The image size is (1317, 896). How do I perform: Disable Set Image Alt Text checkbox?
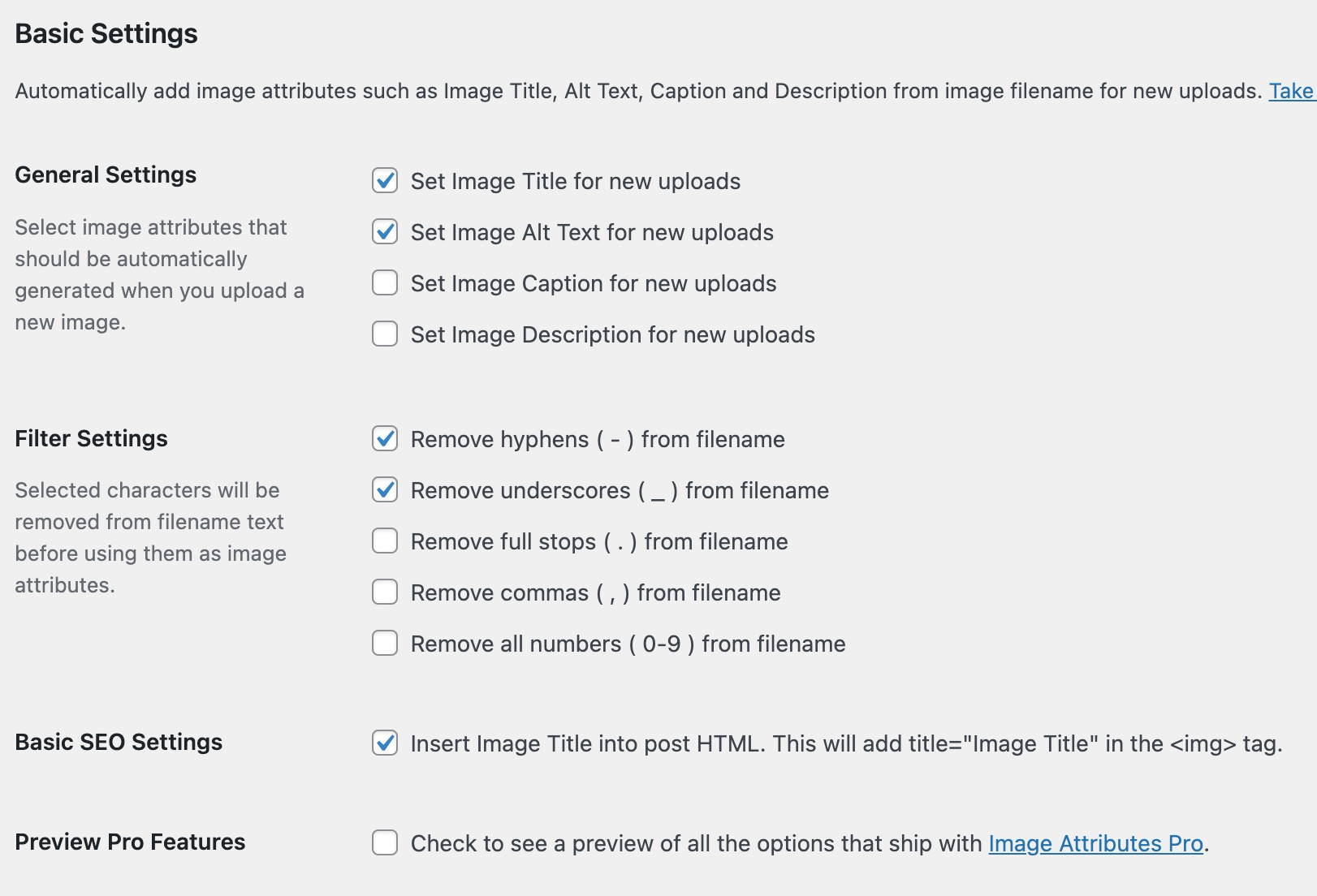pyautogui.click(x=385, y=231)
